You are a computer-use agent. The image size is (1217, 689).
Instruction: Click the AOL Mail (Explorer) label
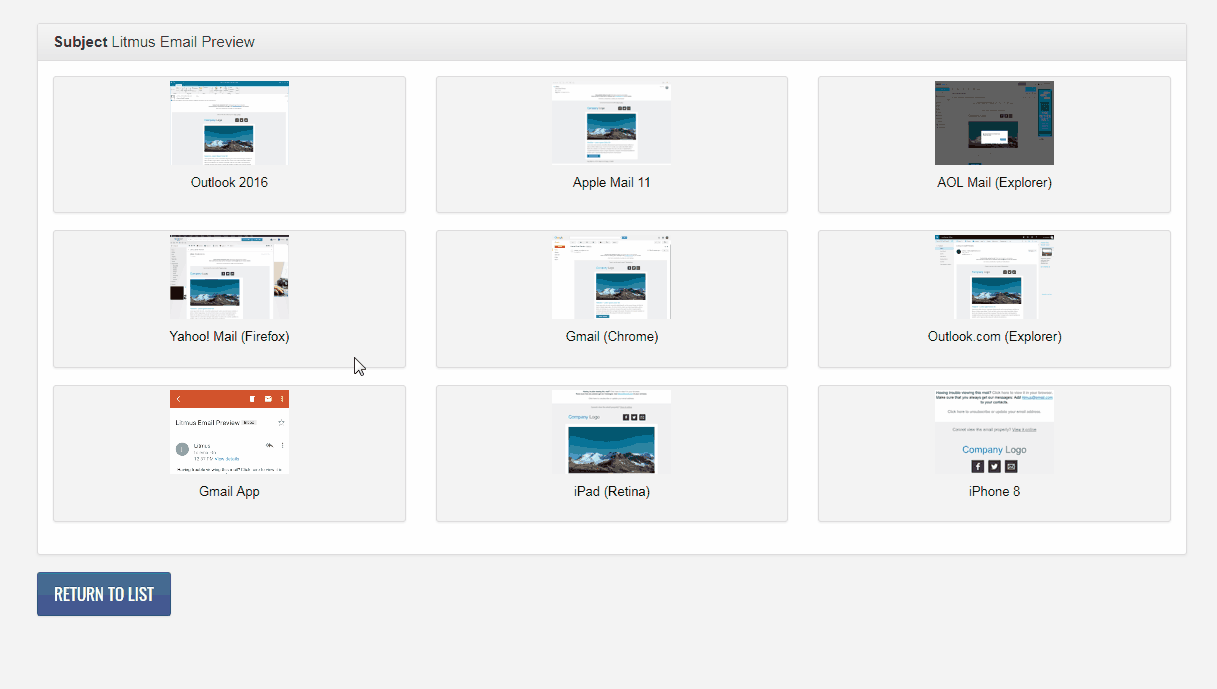[994, 183]
